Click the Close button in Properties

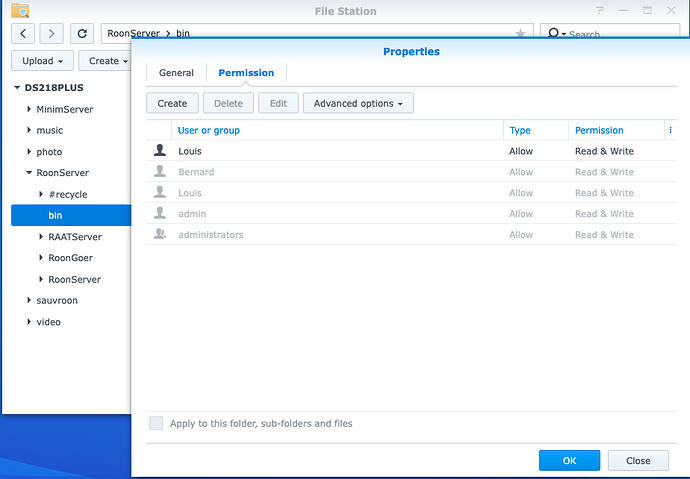[638, 461]
